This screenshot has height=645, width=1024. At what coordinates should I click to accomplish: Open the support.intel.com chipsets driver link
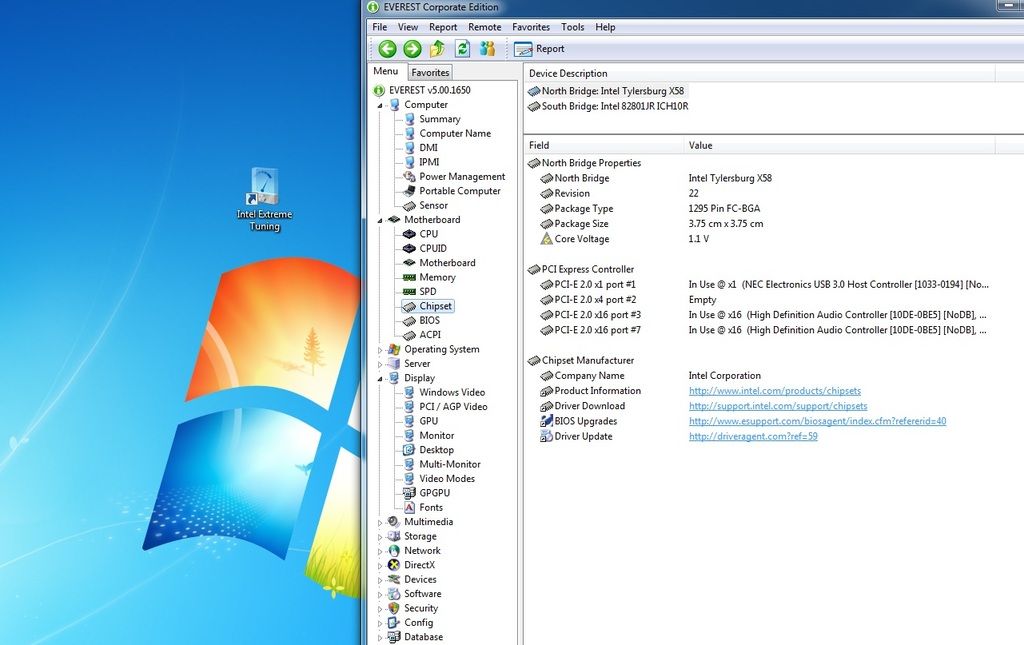778,405
